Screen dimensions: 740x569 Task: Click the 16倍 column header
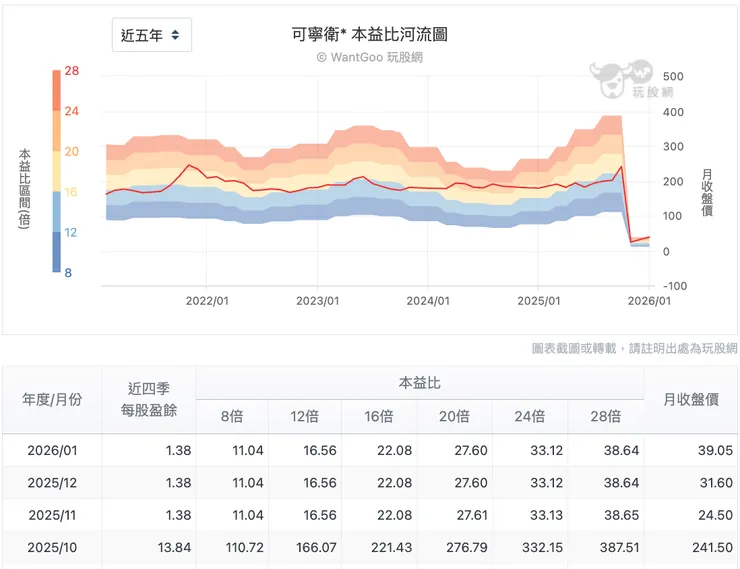tap(379, 416)
